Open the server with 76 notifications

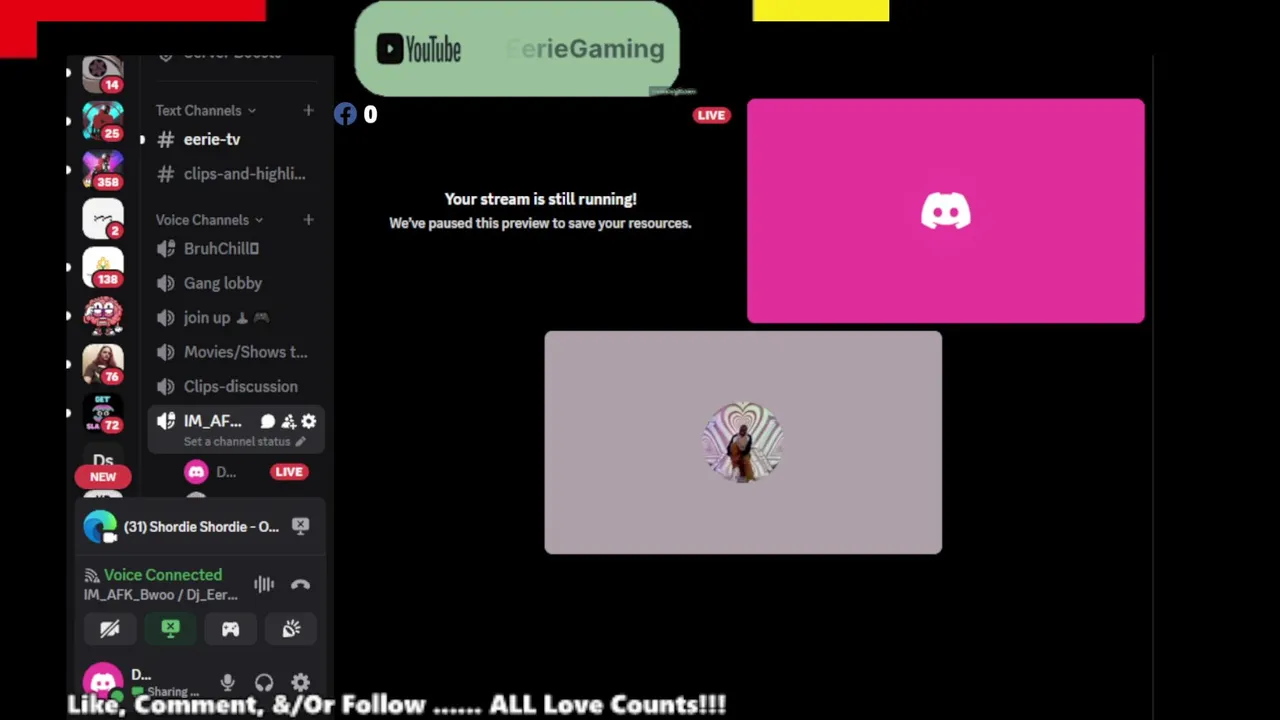(x=102, y=365)
